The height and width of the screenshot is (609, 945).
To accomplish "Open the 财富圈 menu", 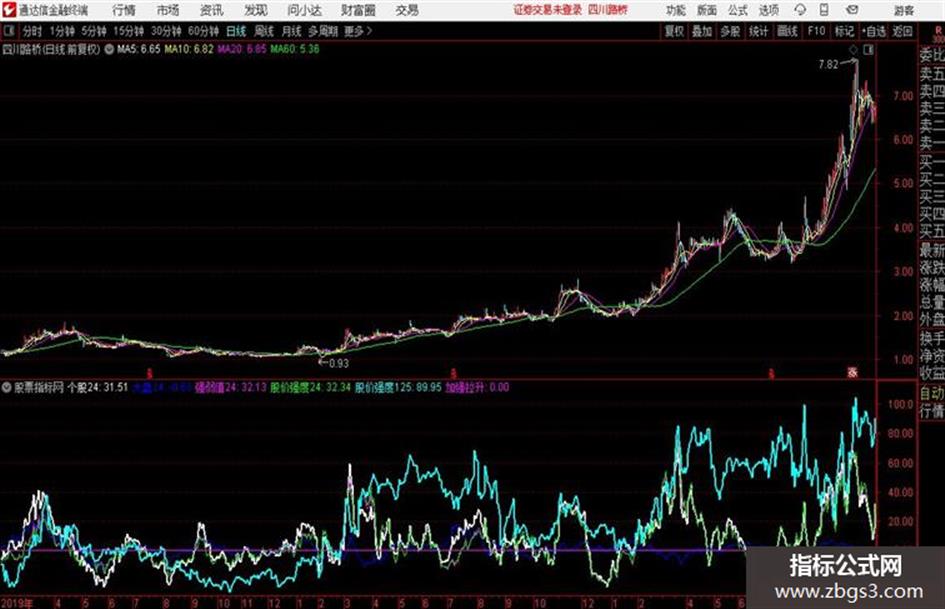I will [358, 10].
